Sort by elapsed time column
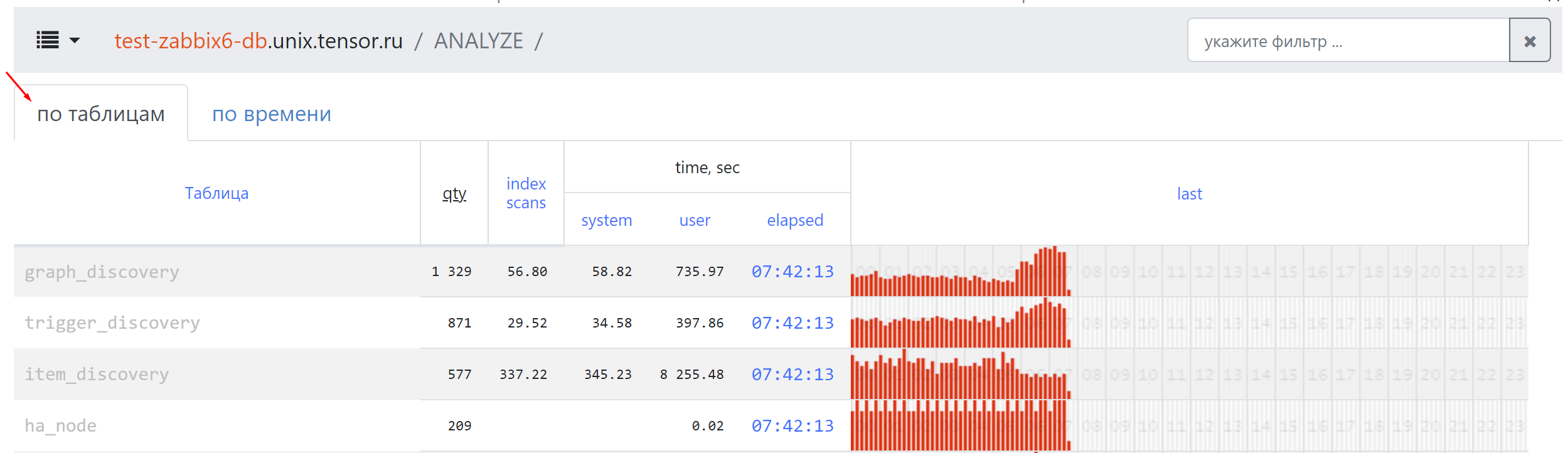Screen dimensions: 1568x453 tap(794, 220)
